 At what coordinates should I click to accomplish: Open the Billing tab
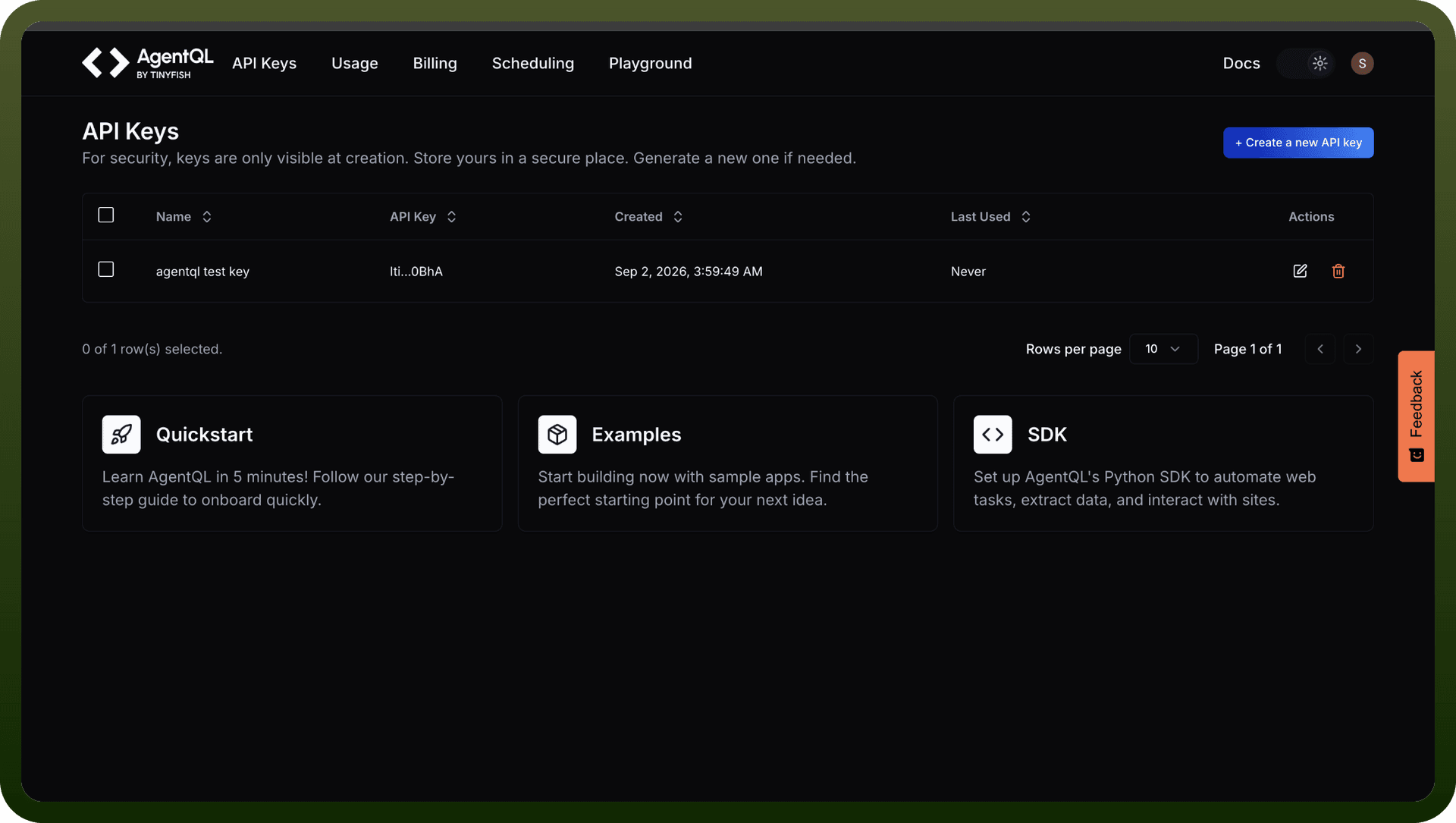(435, 63)
